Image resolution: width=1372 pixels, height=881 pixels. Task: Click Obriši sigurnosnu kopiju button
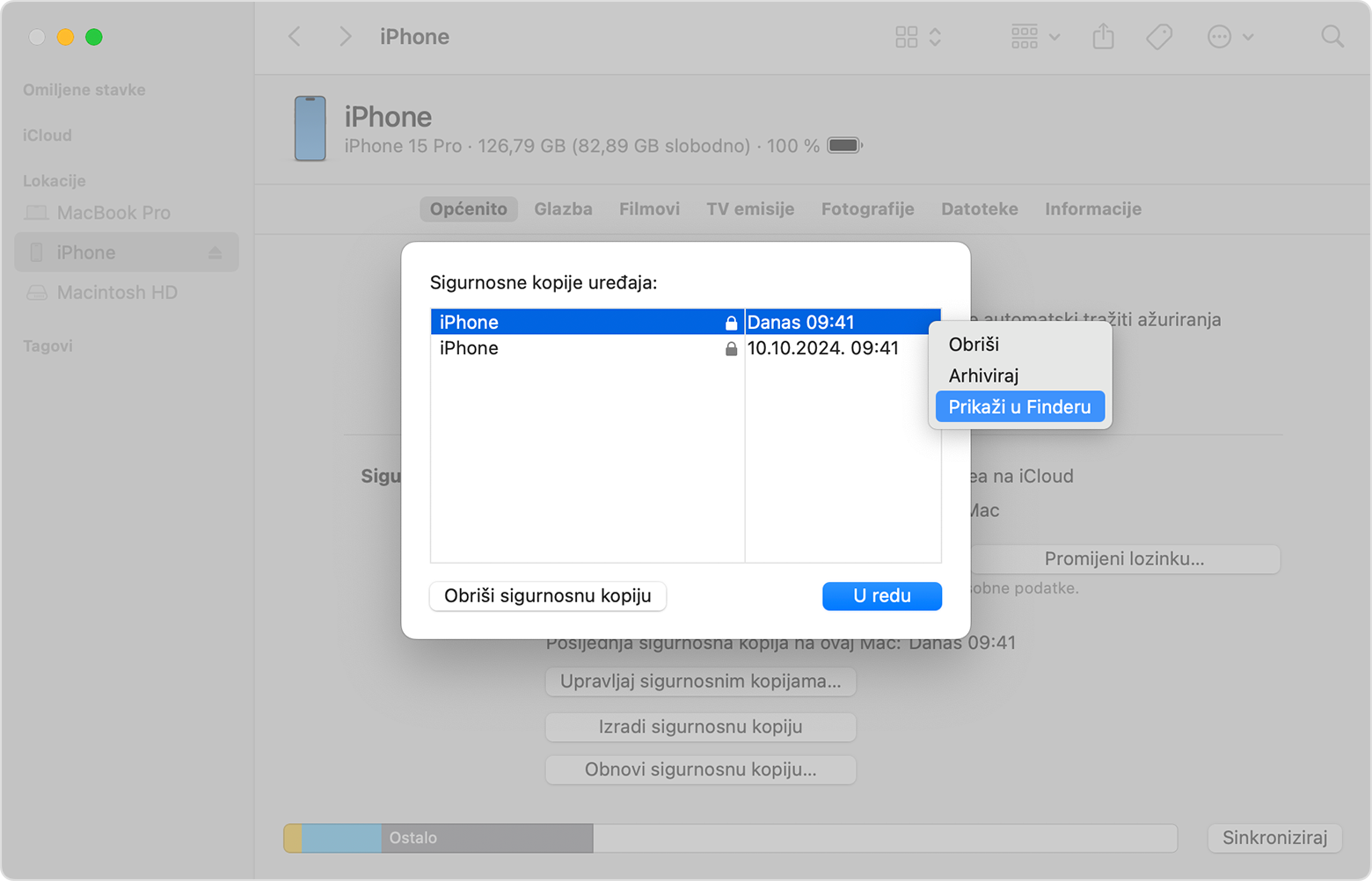pyautogui.click(x=548, y=595)
